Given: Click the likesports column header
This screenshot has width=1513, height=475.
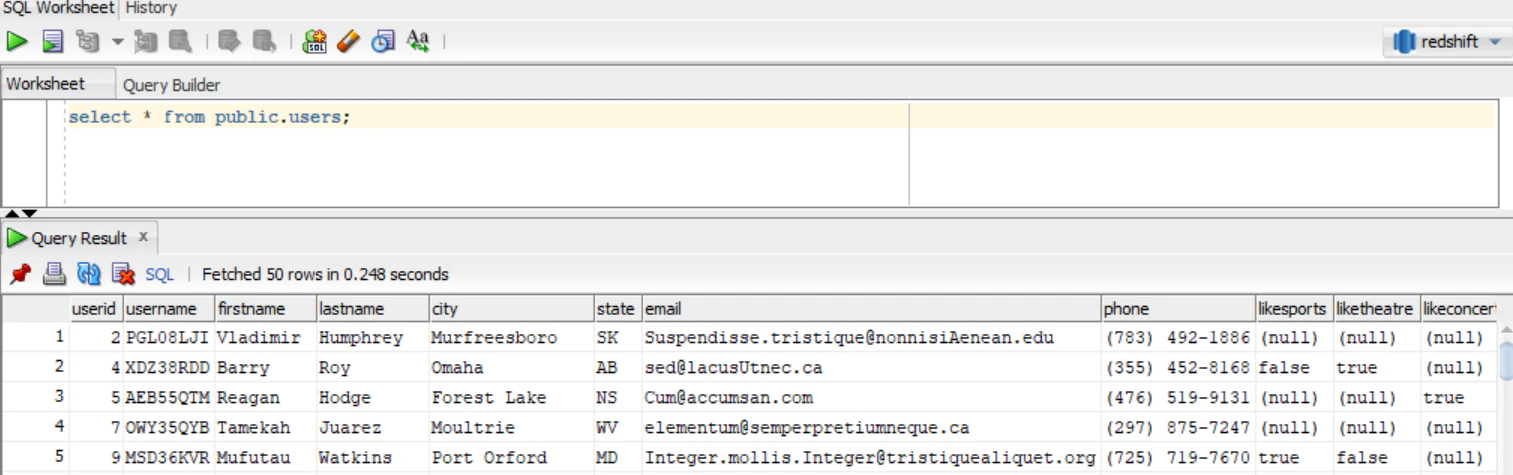Looking at the screenshot, I should point(1294,309).
